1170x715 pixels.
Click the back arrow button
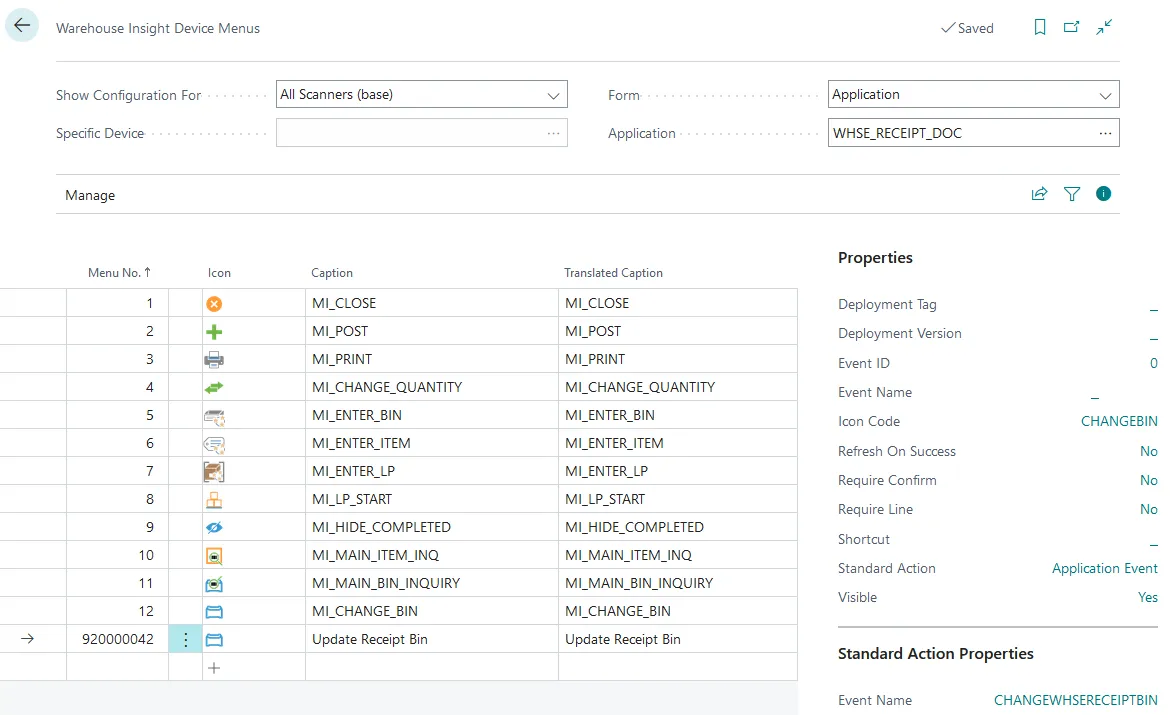(x=22, y=27)
